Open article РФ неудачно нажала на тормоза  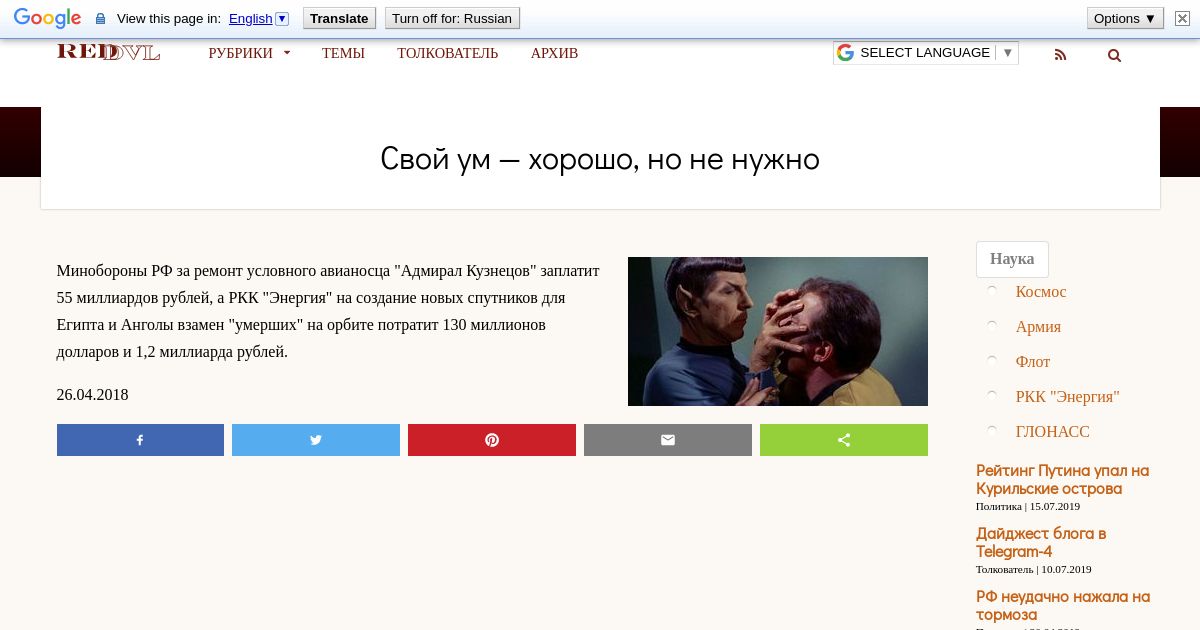pos(1063,605)
